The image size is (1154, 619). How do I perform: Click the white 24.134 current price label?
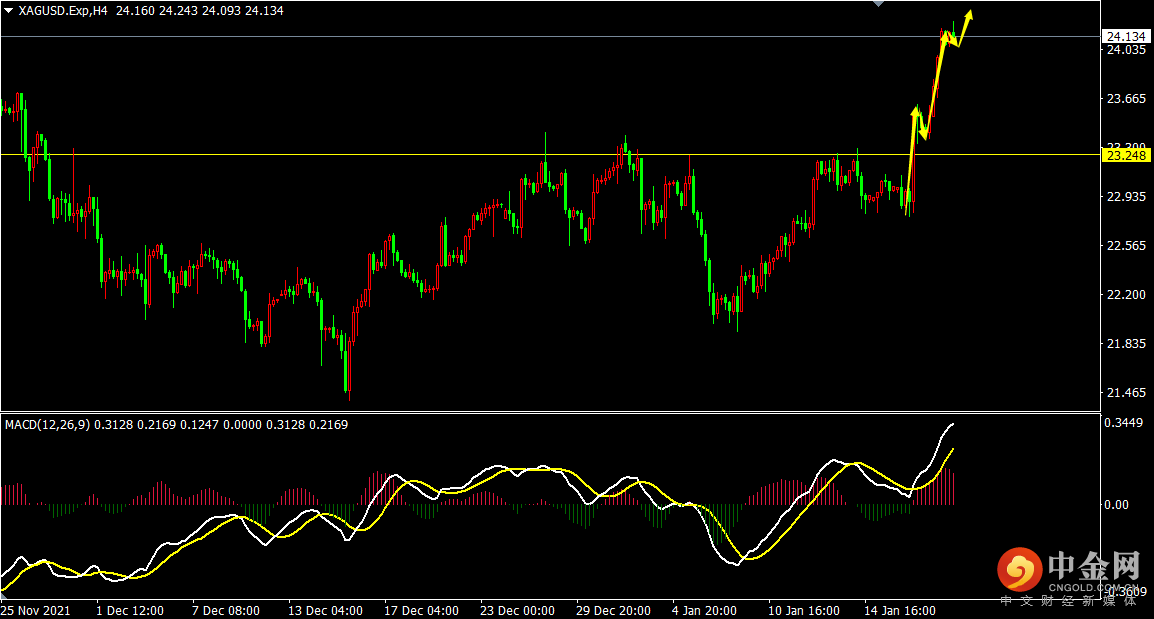tap(1126, 37)
